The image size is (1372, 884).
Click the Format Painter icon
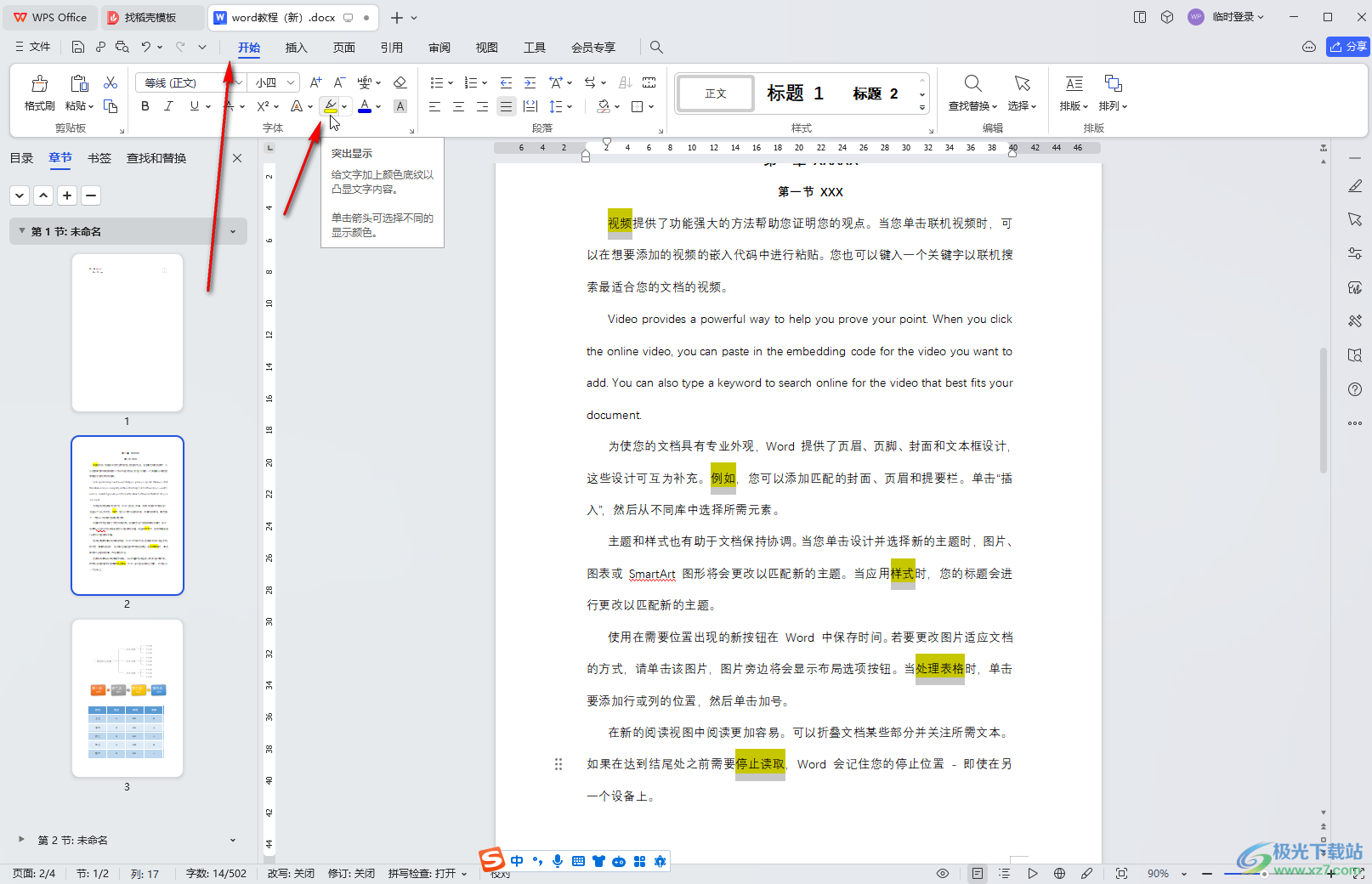coord(40,83)
